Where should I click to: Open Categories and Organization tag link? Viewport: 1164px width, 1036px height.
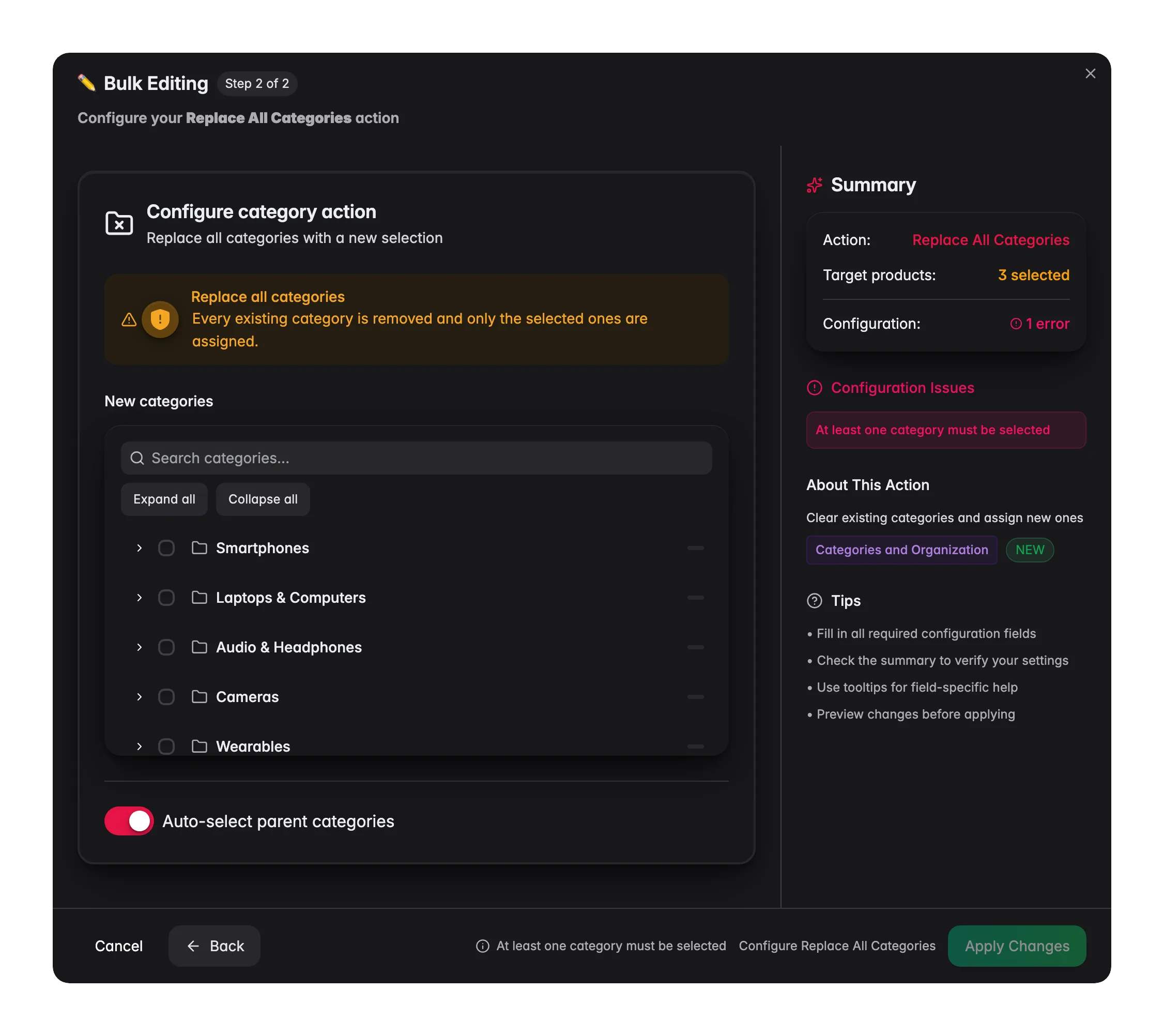coord(901,550)
